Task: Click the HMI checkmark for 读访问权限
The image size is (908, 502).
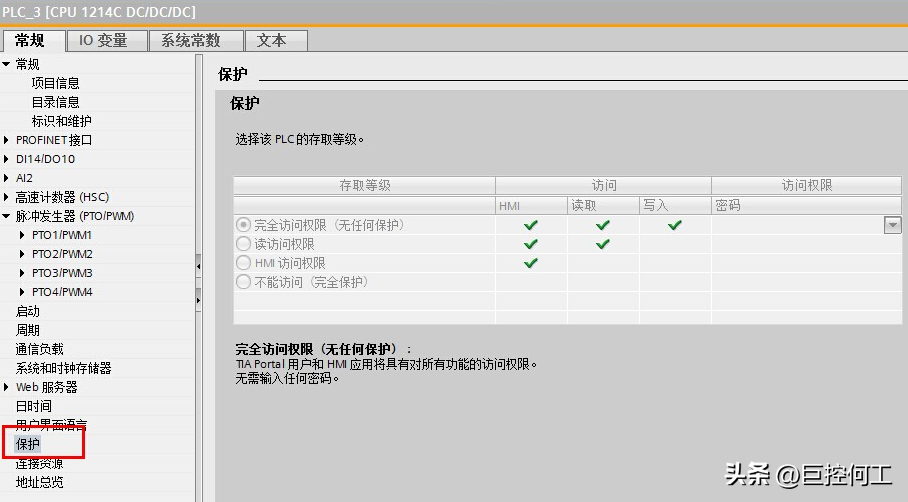Action: tap(531, 244)
